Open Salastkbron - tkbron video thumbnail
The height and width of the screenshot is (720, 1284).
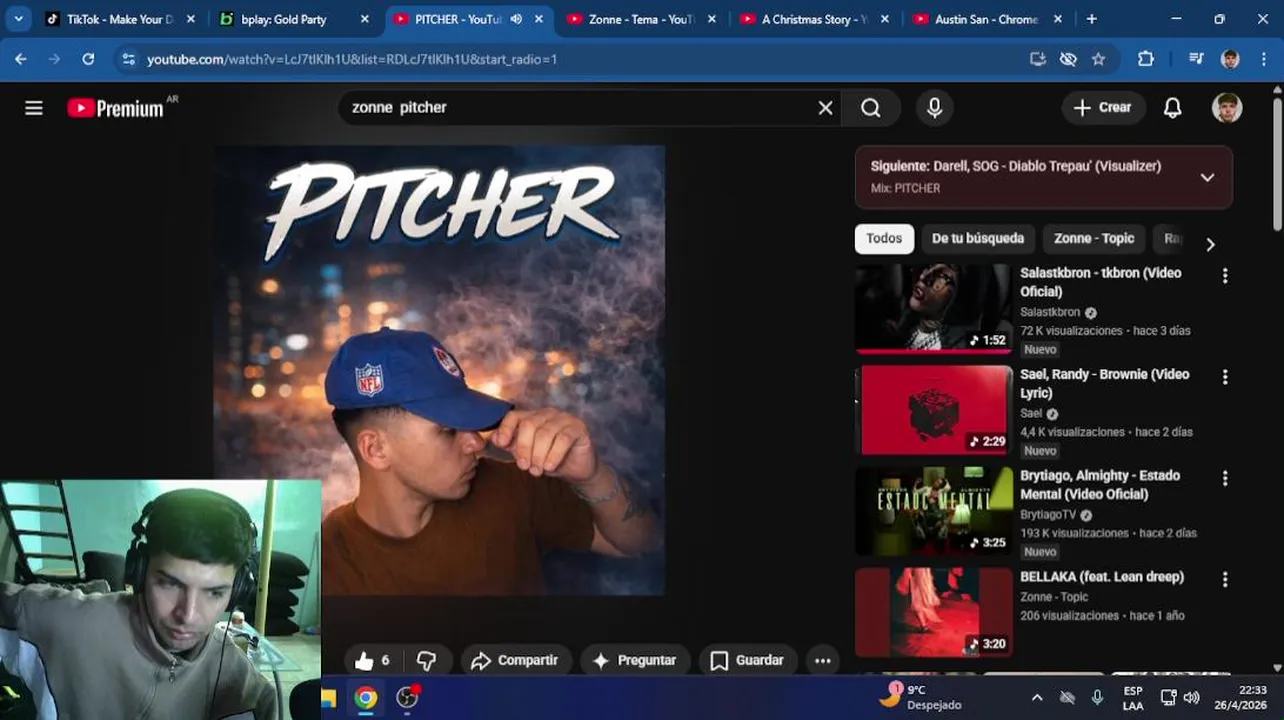(x=933, y=308)
